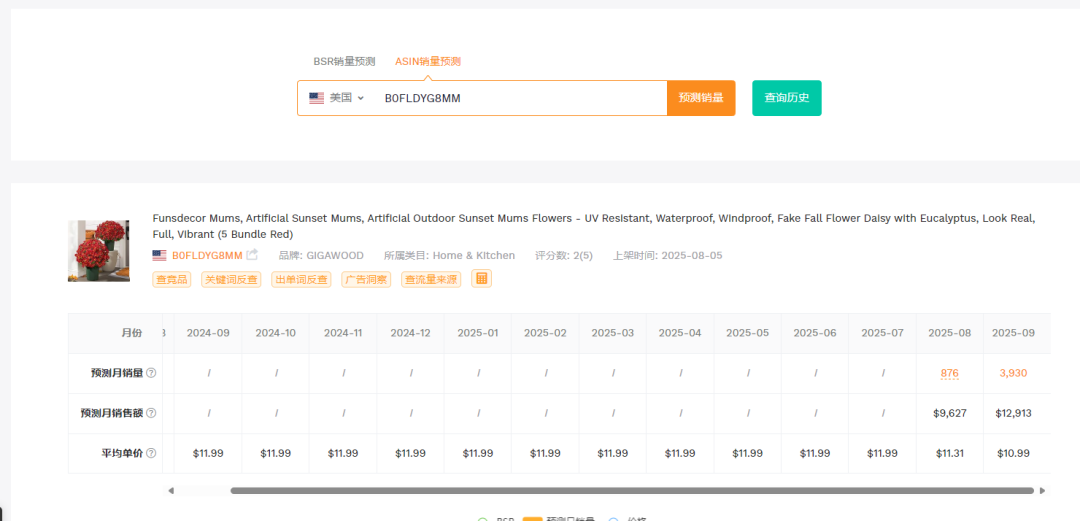Click the table scrollbar right arrow
This screenshot has height=521, width=1080.
click(x=1043, y=491)
